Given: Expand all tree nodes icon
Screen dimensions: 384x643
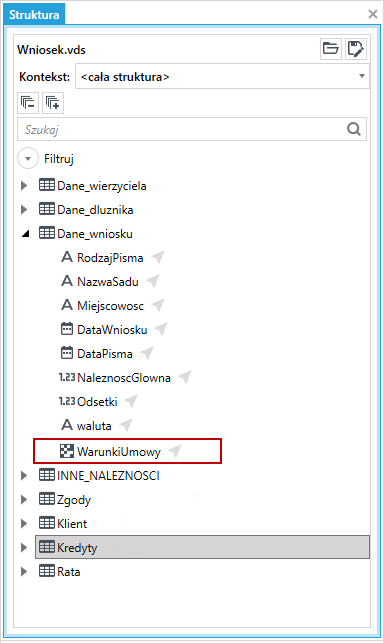Looking at the screenshot, I should (53, 103).
